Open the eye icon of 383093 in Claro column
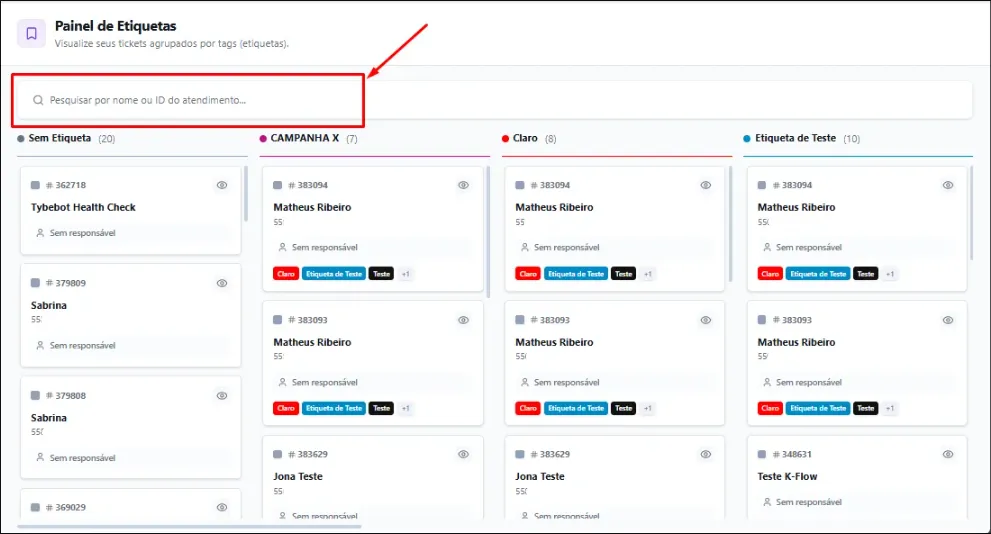Screen dimensions: 991x534 [x=705, y=320]
